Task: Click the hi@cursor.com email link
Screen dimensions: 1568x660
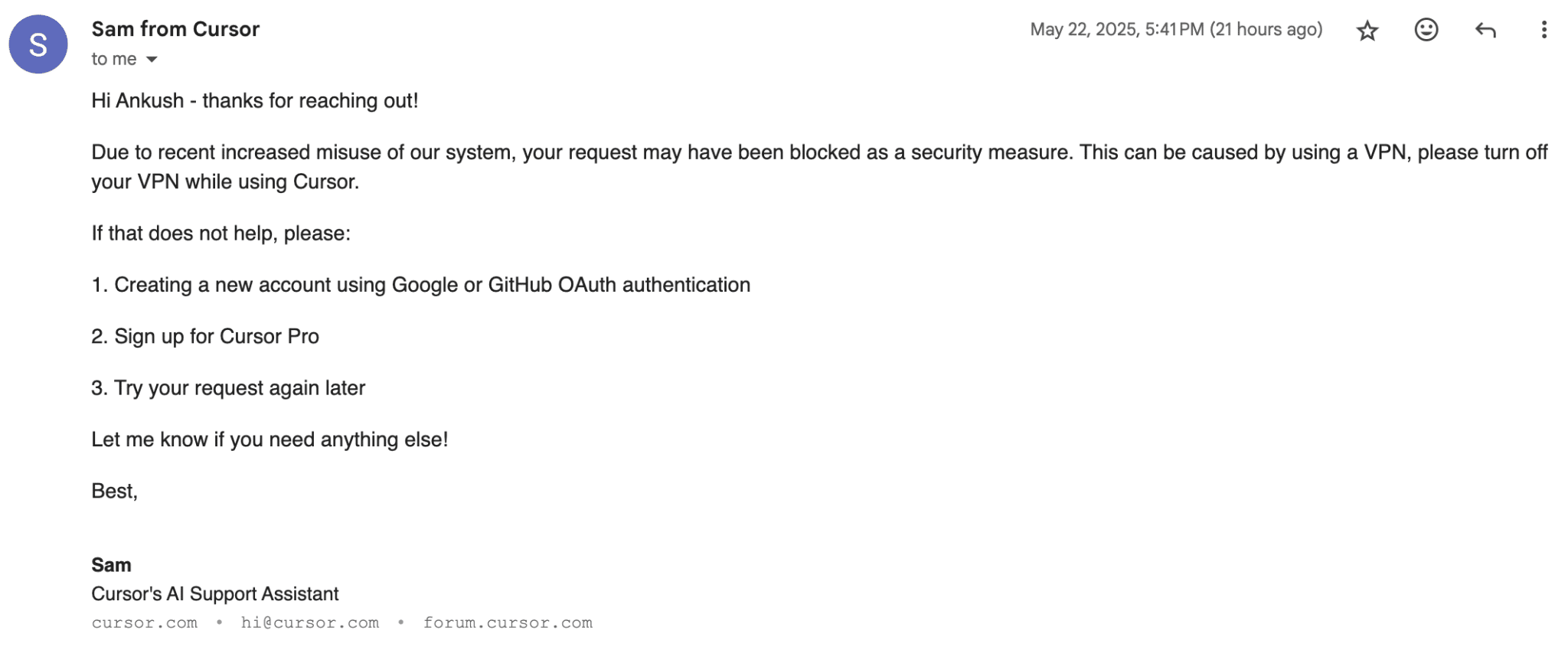Action: (x=310, y=622)
